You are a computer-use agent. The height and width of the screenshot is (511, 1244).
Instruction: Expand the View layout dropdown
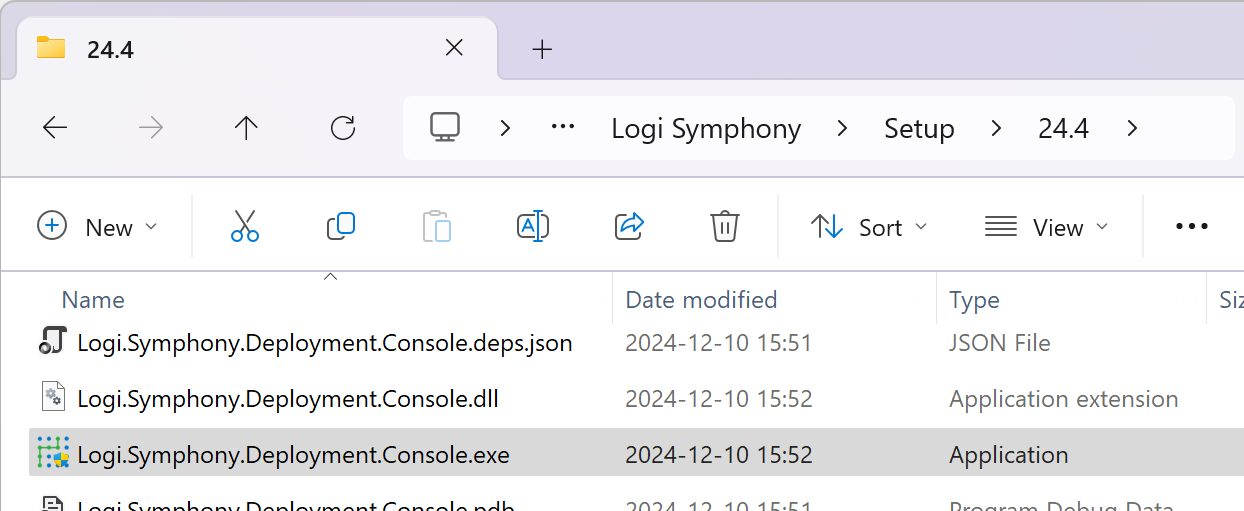[x=1047, y=227]
